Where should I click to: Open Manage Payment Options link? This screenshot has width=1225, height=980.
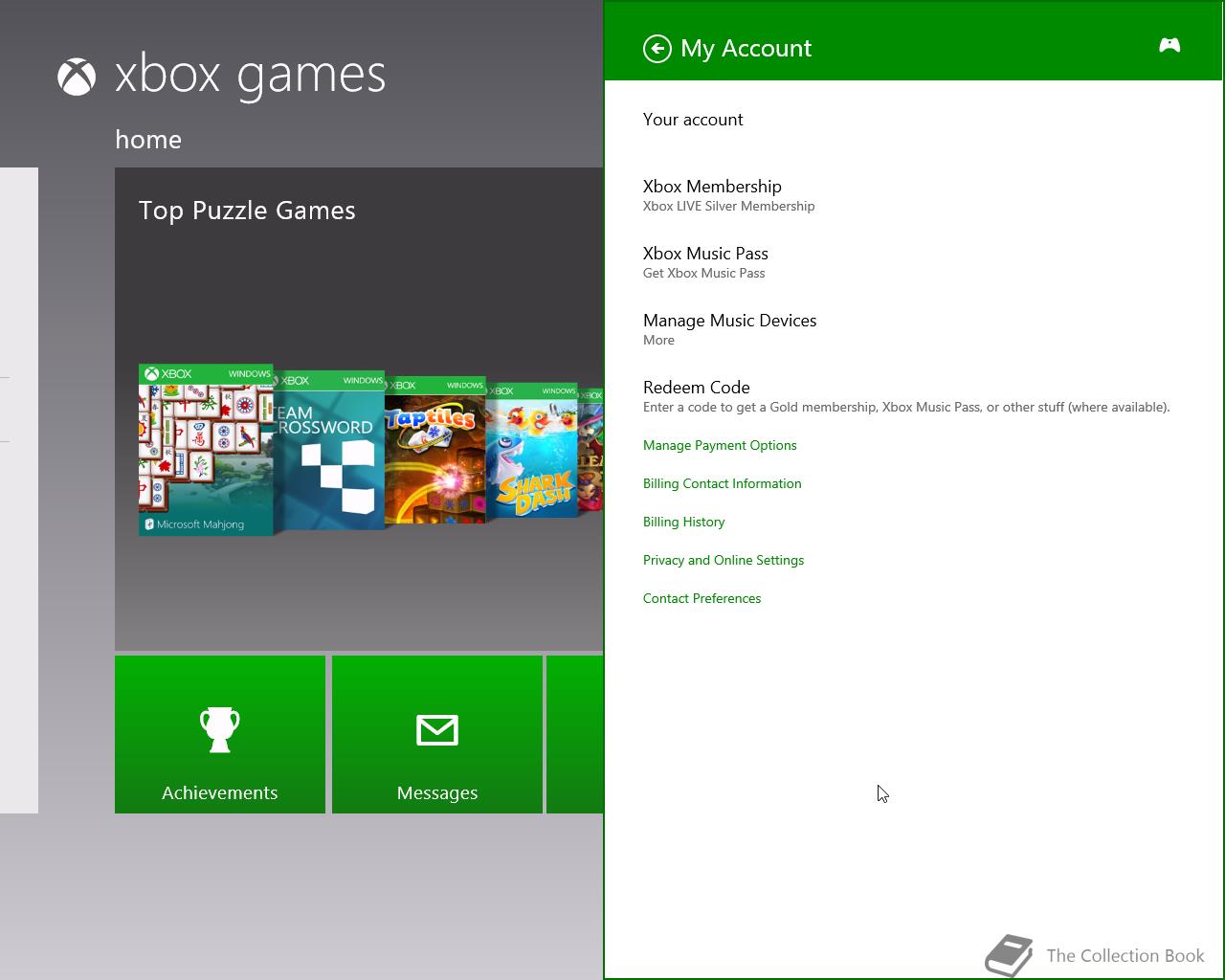tap(720, 445)
